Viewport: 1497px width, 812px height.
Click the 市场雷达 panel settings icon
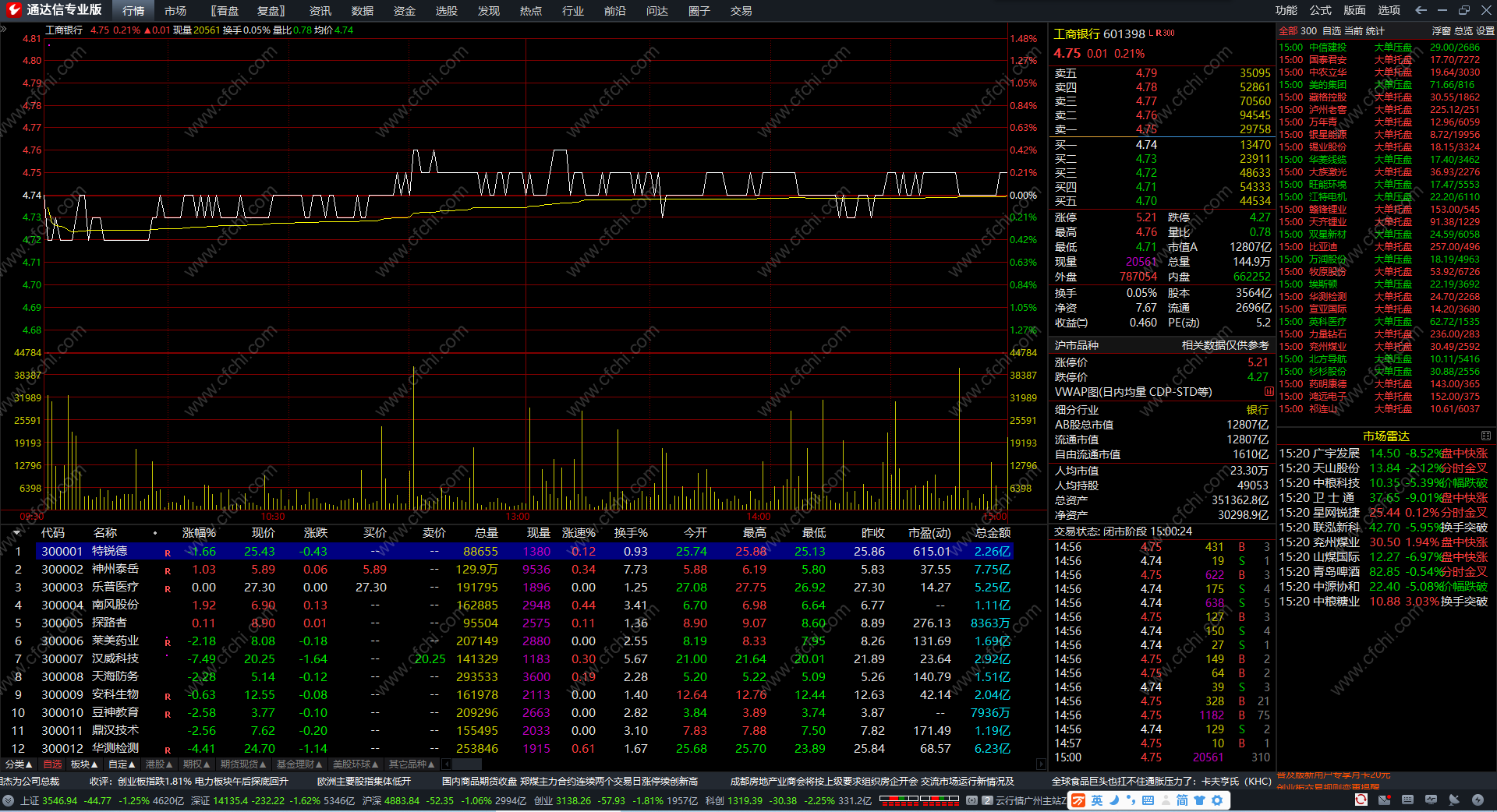pos(1486,436)
